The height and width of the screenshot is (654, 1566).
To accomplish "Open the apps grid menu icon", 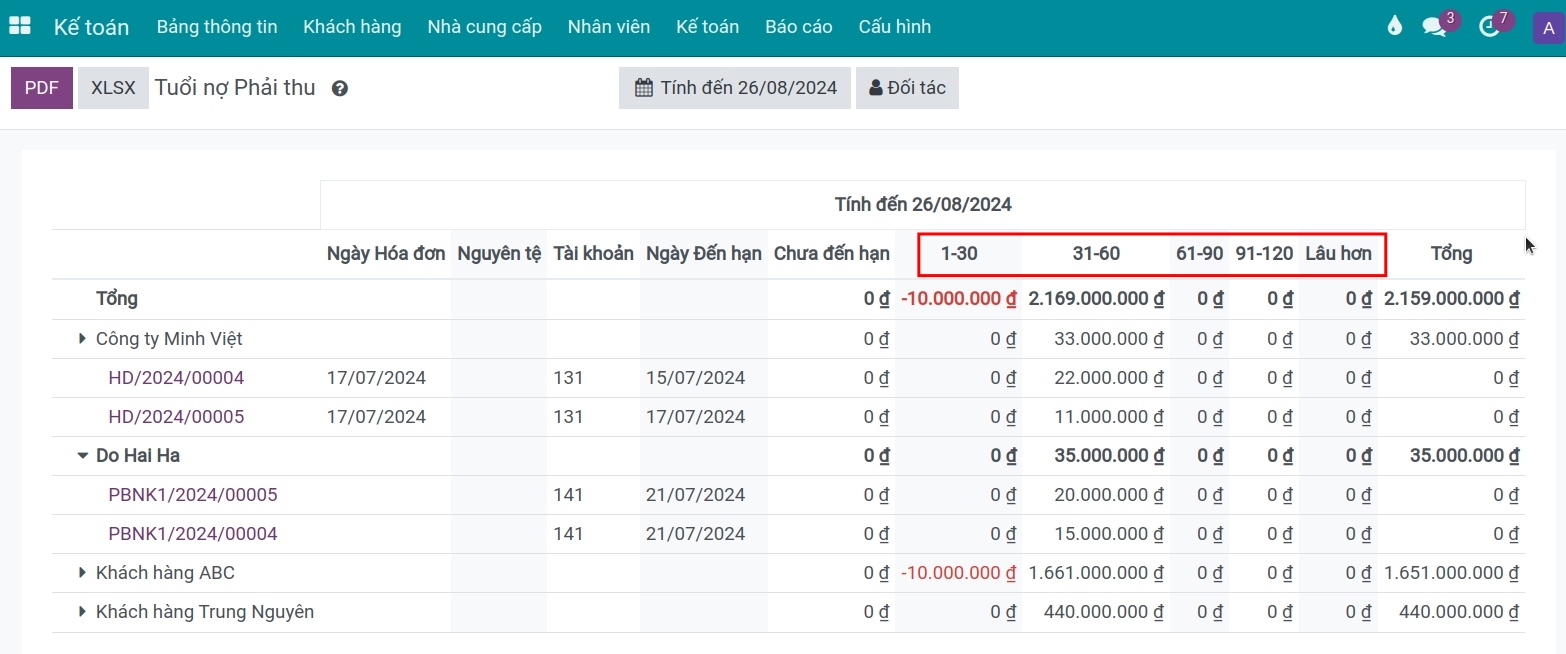I will [x=19, y=27].
